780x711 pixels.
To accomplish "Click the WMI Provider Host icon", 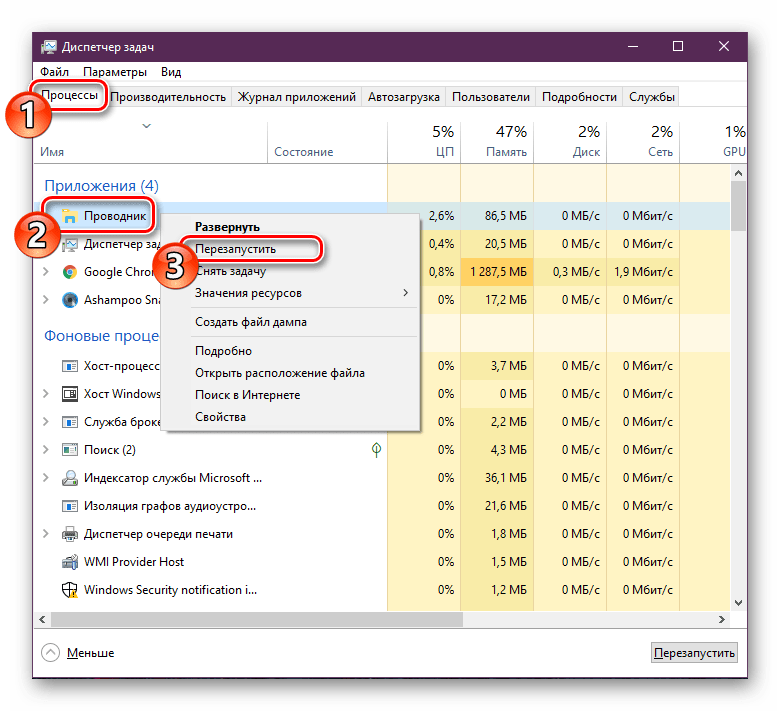I will [70, 562].
